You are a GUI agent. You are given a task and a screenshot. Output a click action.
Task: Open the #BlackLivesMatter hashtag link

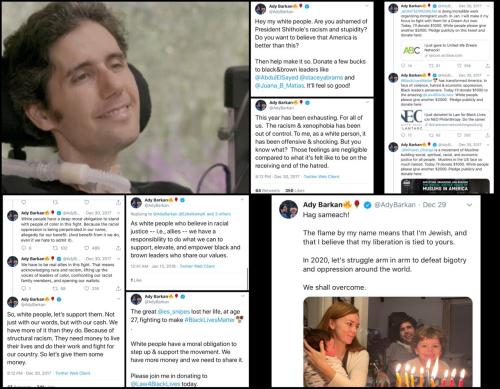click(210, 320)
